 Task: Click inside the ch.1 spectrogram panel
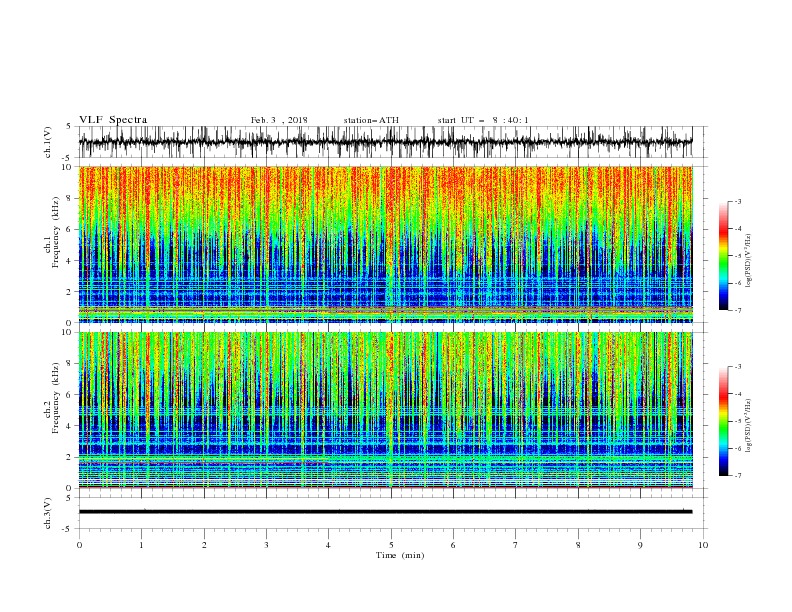tap(385, 244)
